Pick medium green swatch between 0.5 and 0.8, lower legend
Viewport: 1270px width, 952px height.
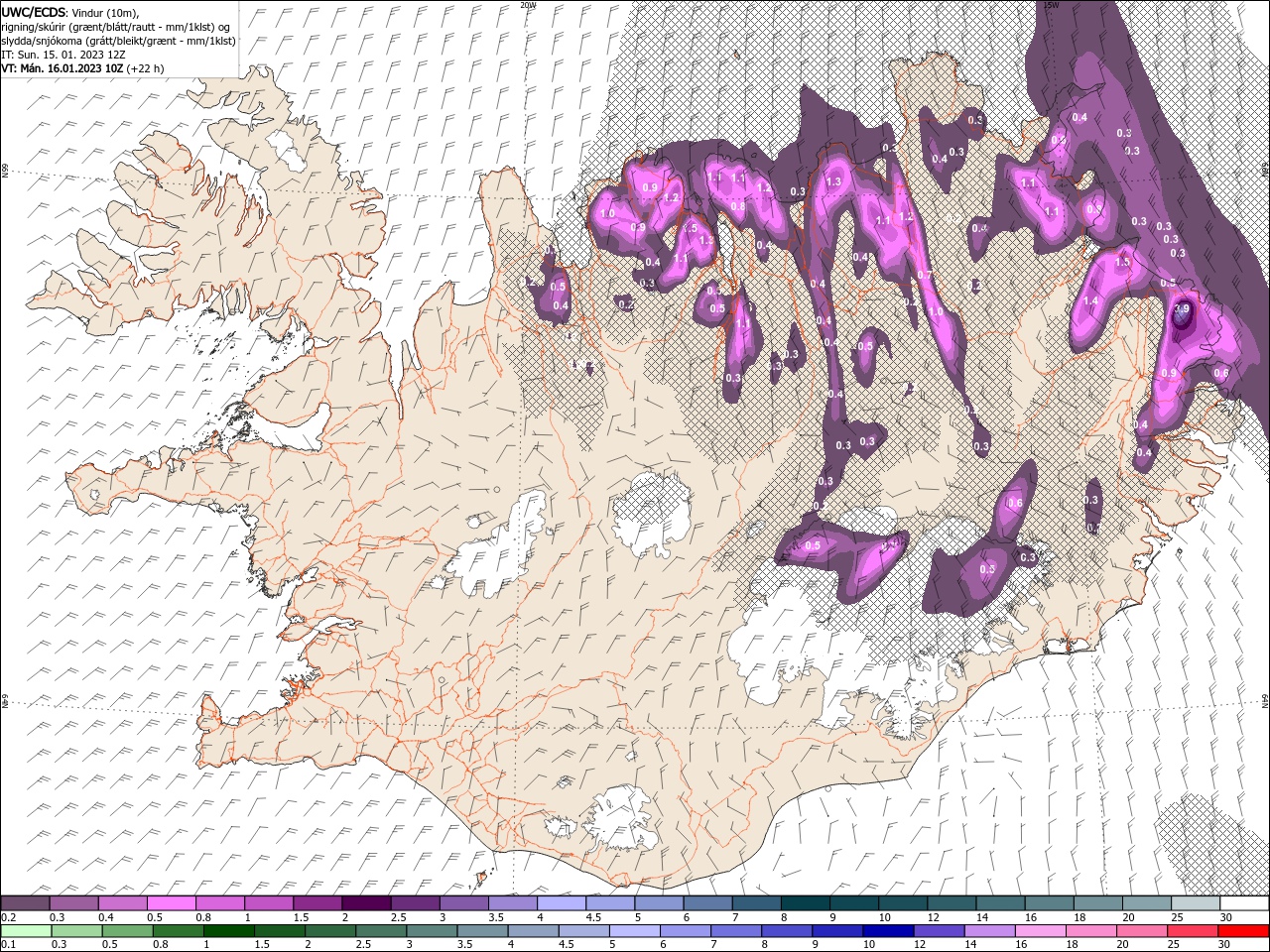(127, 930)
